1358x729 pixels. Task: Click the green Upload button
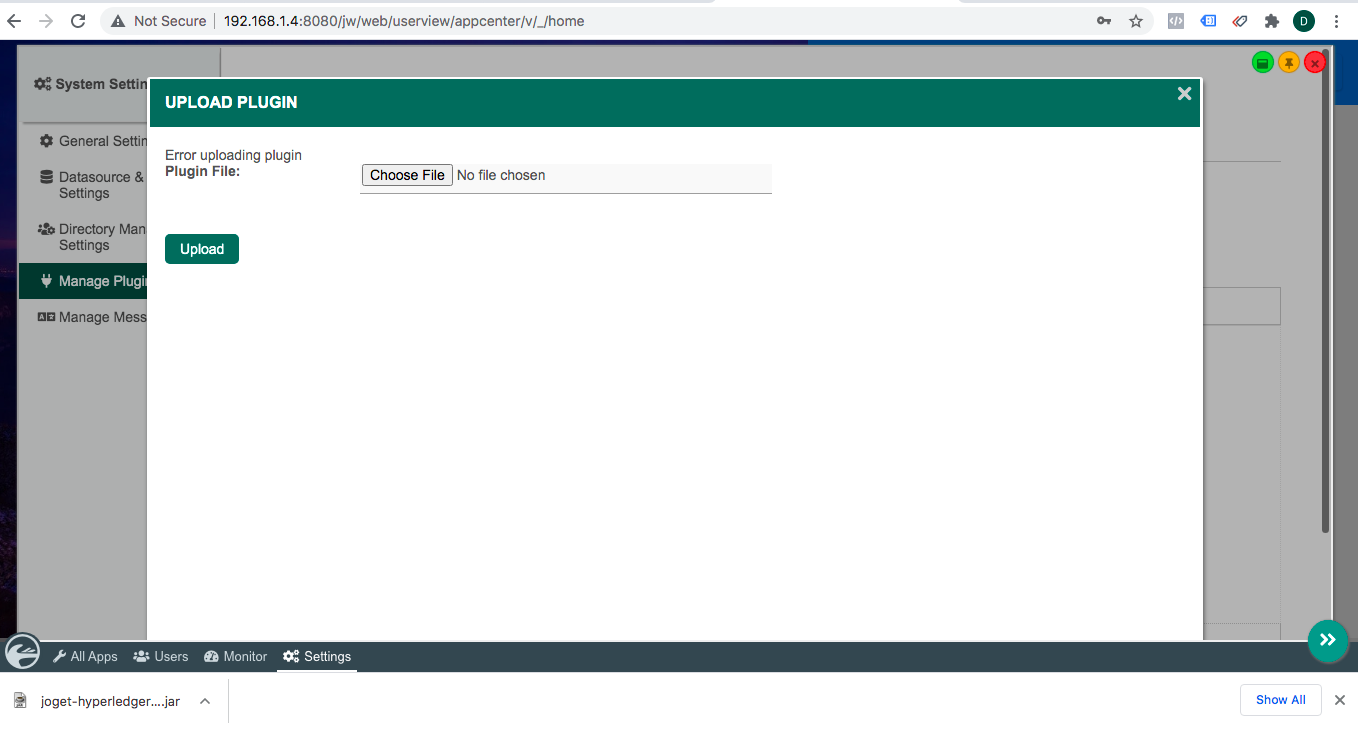point(202,249)
